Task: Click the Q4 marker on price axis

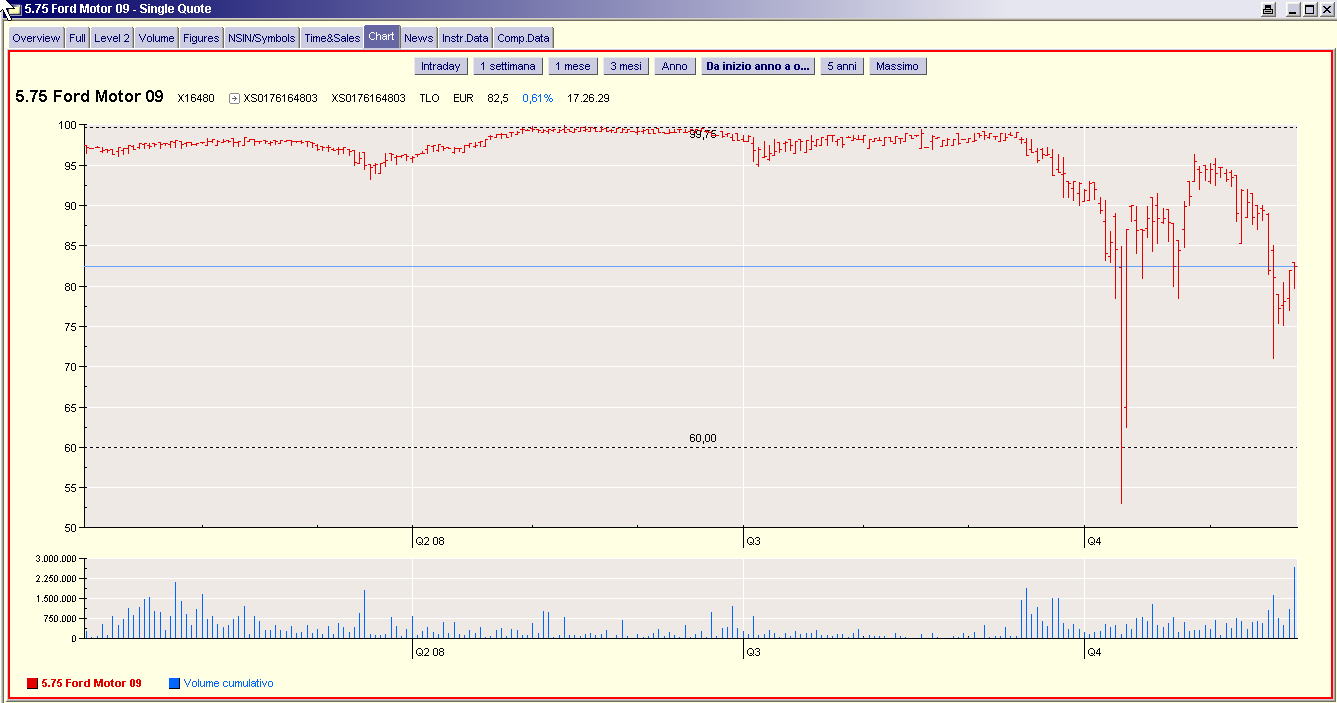Action: [x=1094, y=541]
